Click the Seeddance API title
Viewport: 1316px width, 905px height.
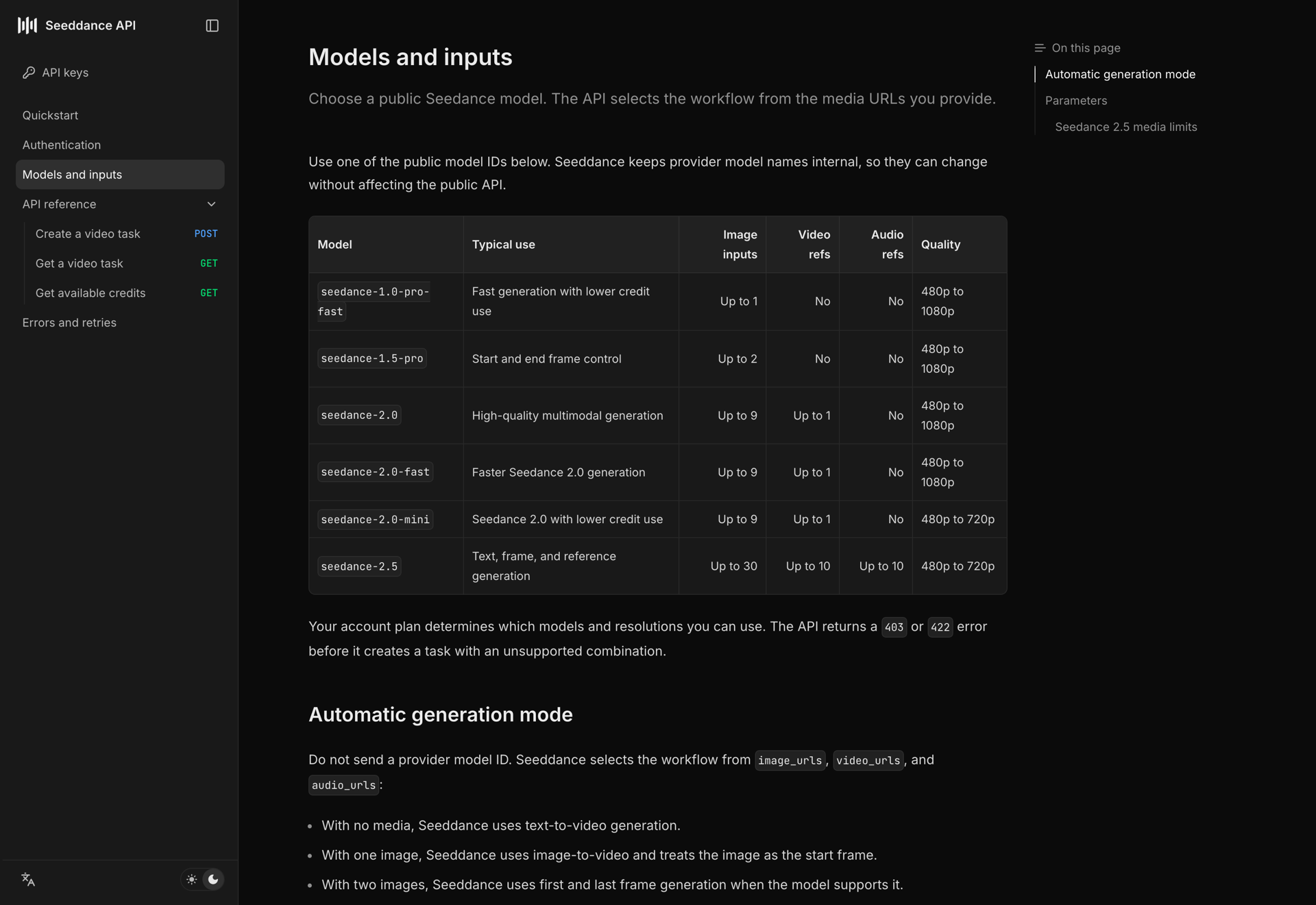[x=90, y=25]
